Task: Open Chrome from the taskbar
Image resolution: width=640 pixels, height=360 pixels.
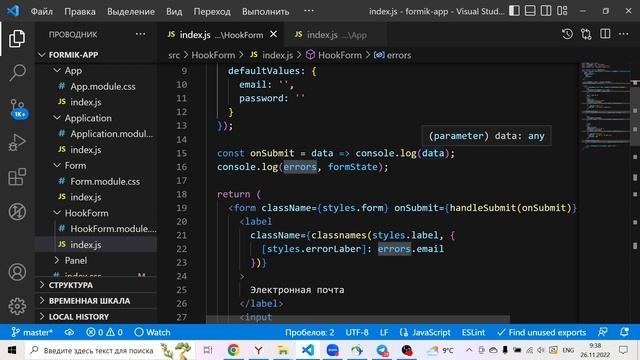Action: pos(233,350)
